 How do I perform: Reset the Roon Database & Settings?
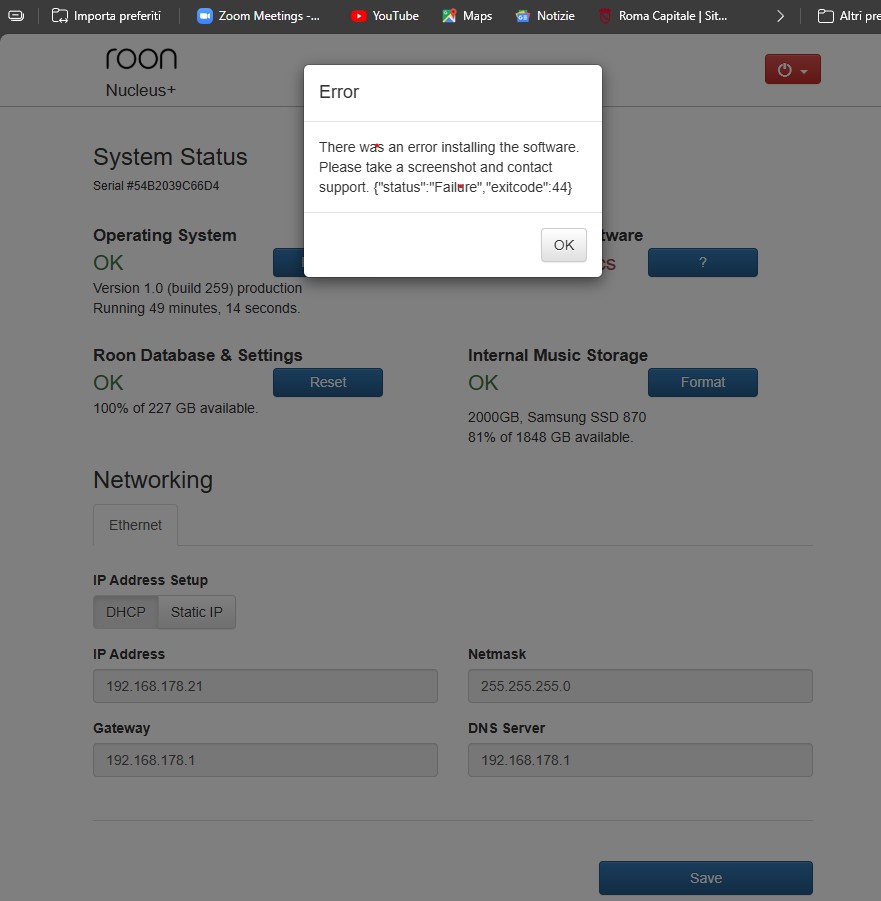(327, 382)
